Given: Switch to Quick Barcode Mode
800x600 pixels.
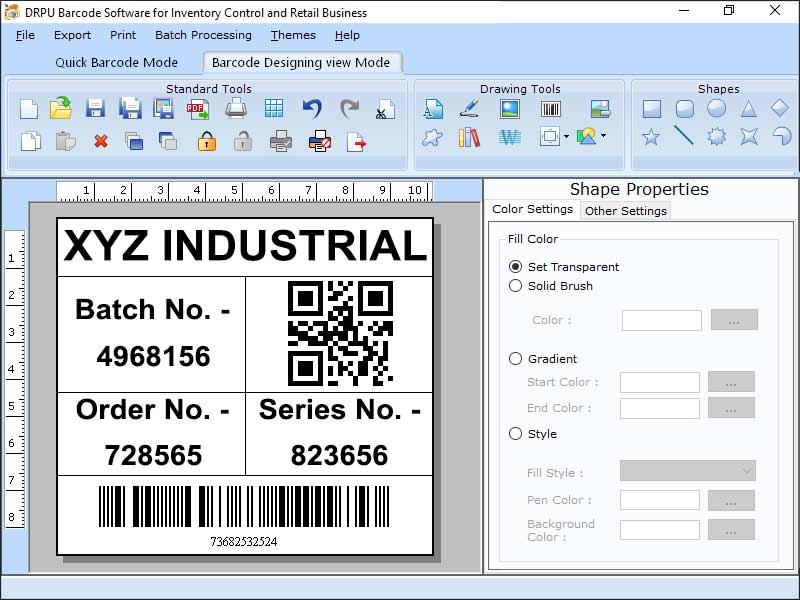Looking at the screenshot, I should (117, 62).
